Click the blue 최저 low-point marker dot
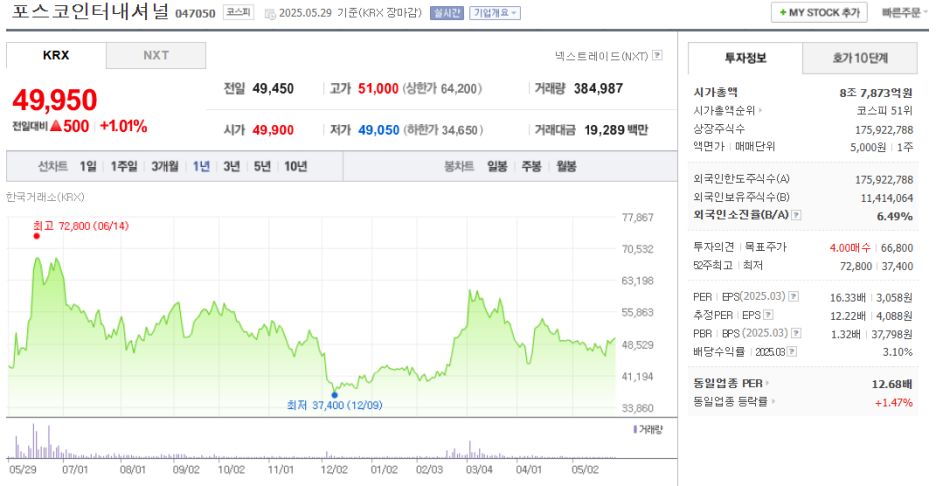Image resolution: width=936 pixels, height=486 pixels. click(x=334, y=395)
